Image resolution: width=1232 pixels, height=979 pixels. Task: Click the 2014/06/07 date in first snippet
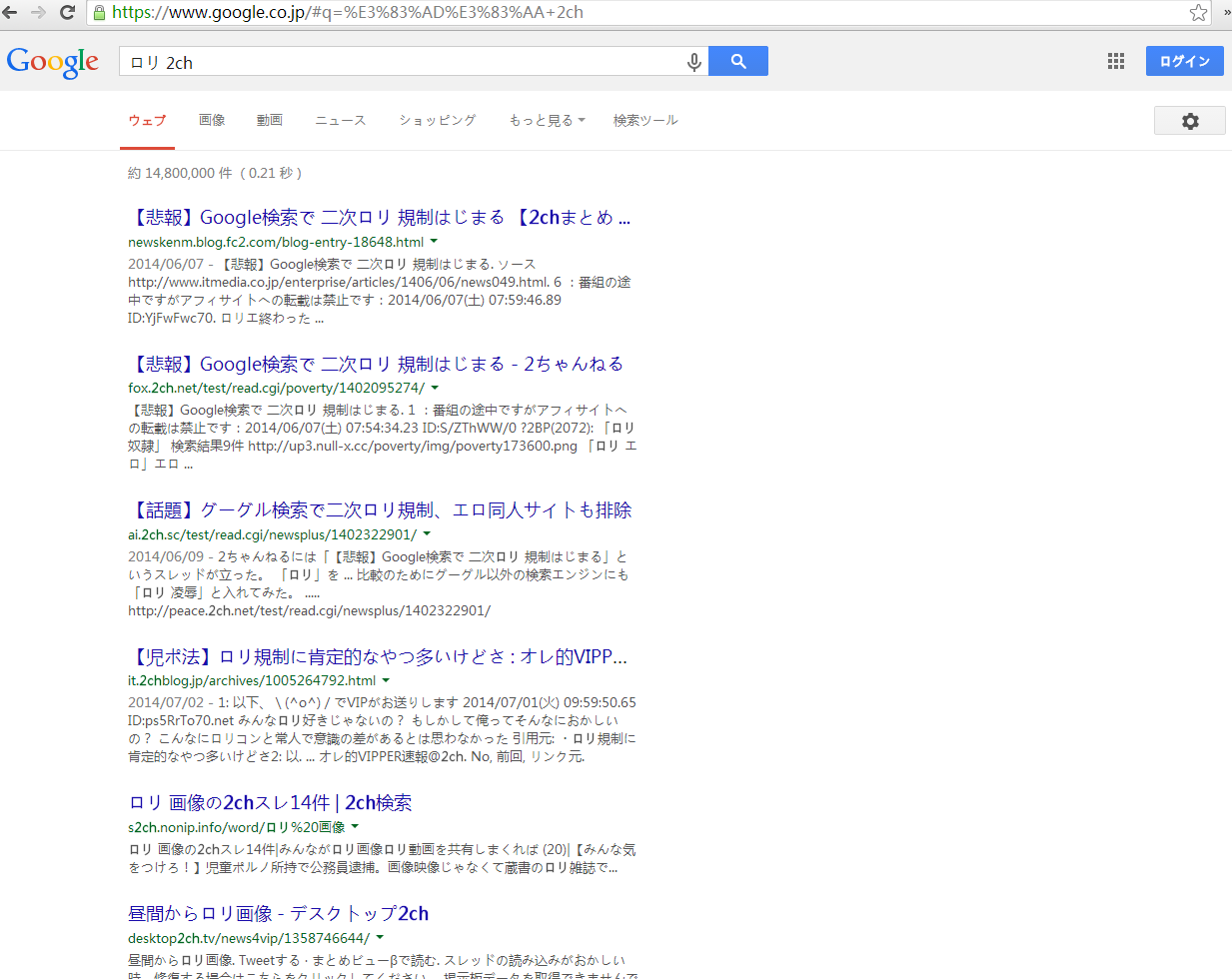[x=165, y=264]
